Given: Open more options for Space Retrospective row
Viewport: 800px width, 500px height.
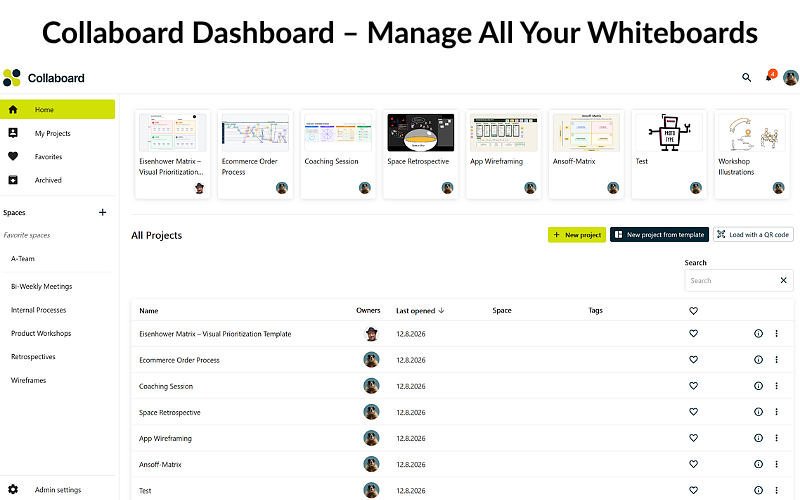Looking at the screenshot, I should (777, 412).
